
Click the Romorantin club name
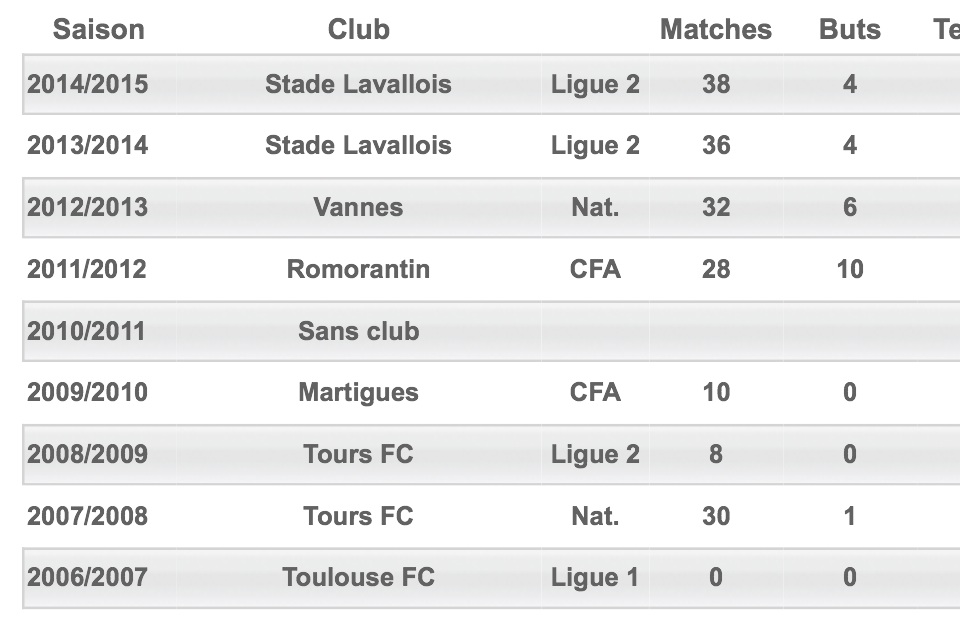[358, 269]
